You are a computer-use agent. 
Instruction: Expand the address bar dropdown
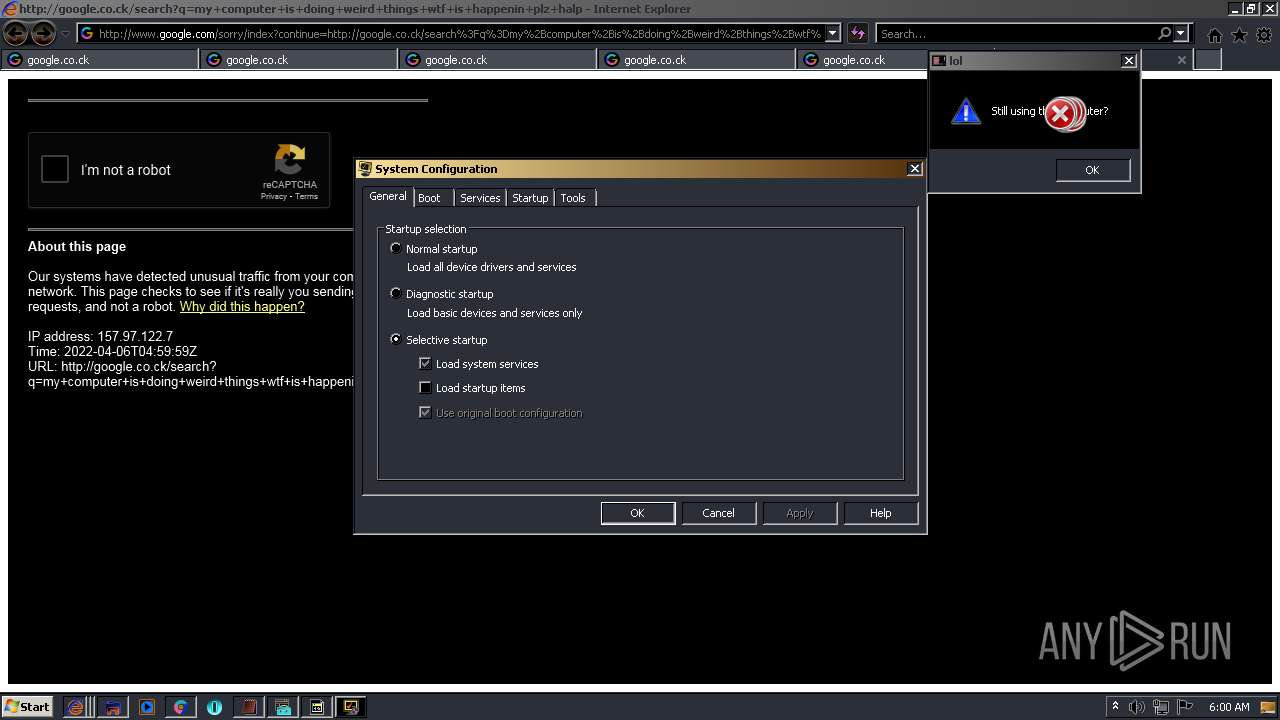[x=833, y=34]
